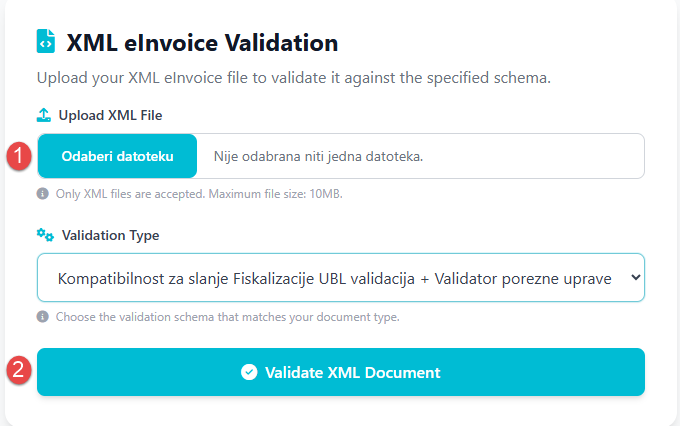
Task: Open the Validation Type dropdown list
Action: [x=340, y=277]
